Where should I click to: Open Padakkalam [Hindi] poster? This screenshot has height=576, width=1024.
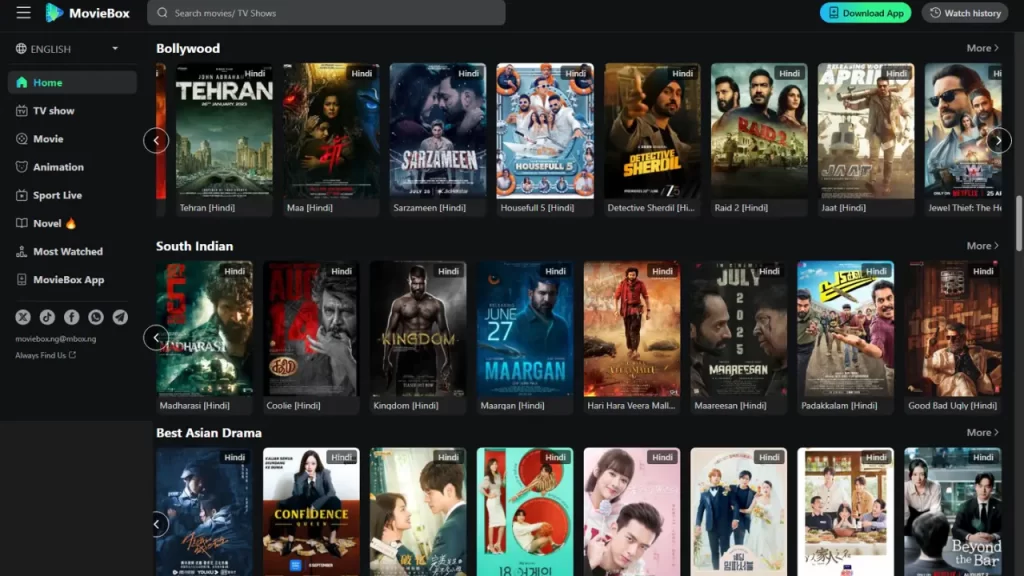coord(846,328)
